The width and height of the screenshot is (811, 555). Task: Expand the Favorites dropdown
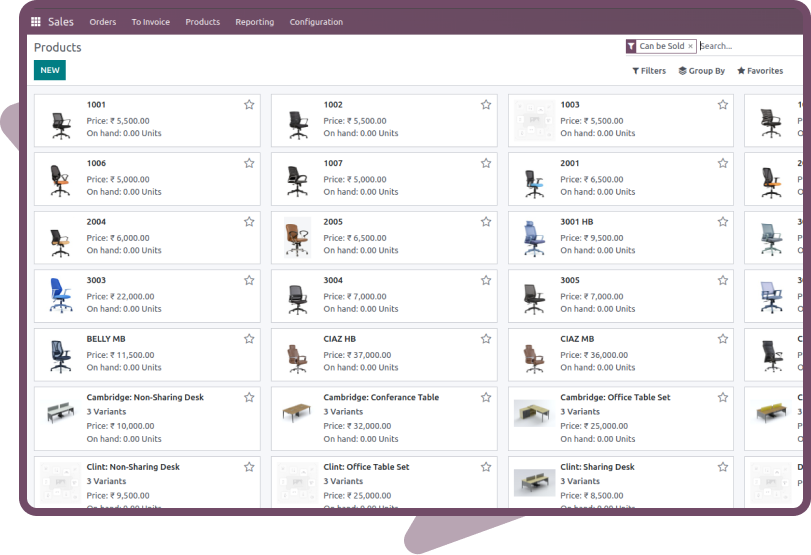tap(760, 71)
